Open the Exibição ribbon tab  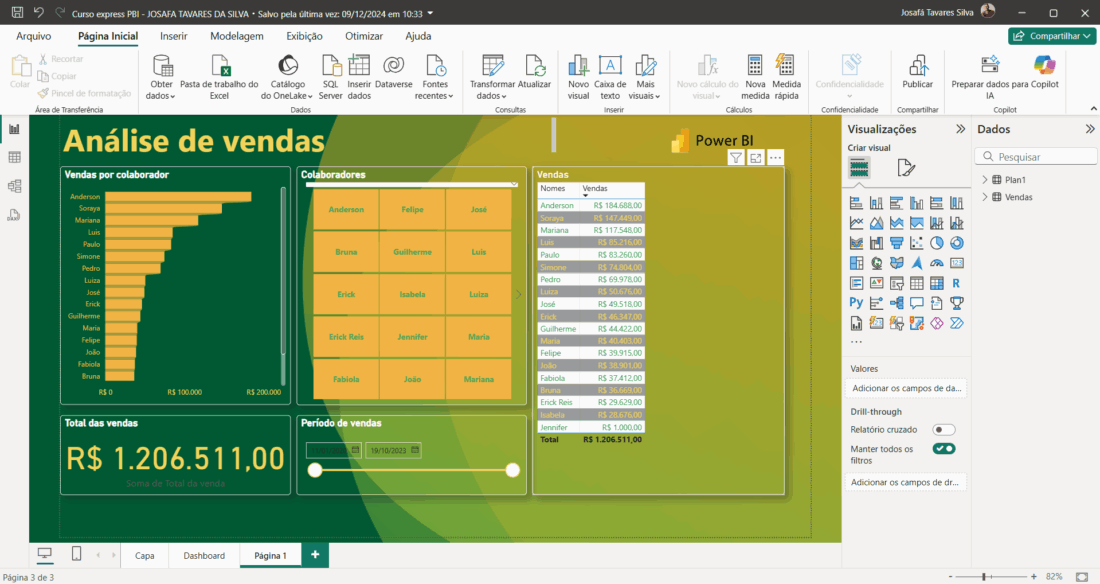pos(304,36)
